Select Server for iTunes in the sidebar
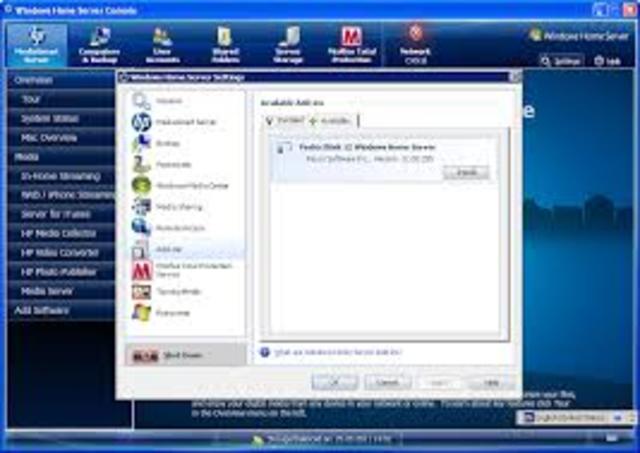 click(x=61, y=214)
